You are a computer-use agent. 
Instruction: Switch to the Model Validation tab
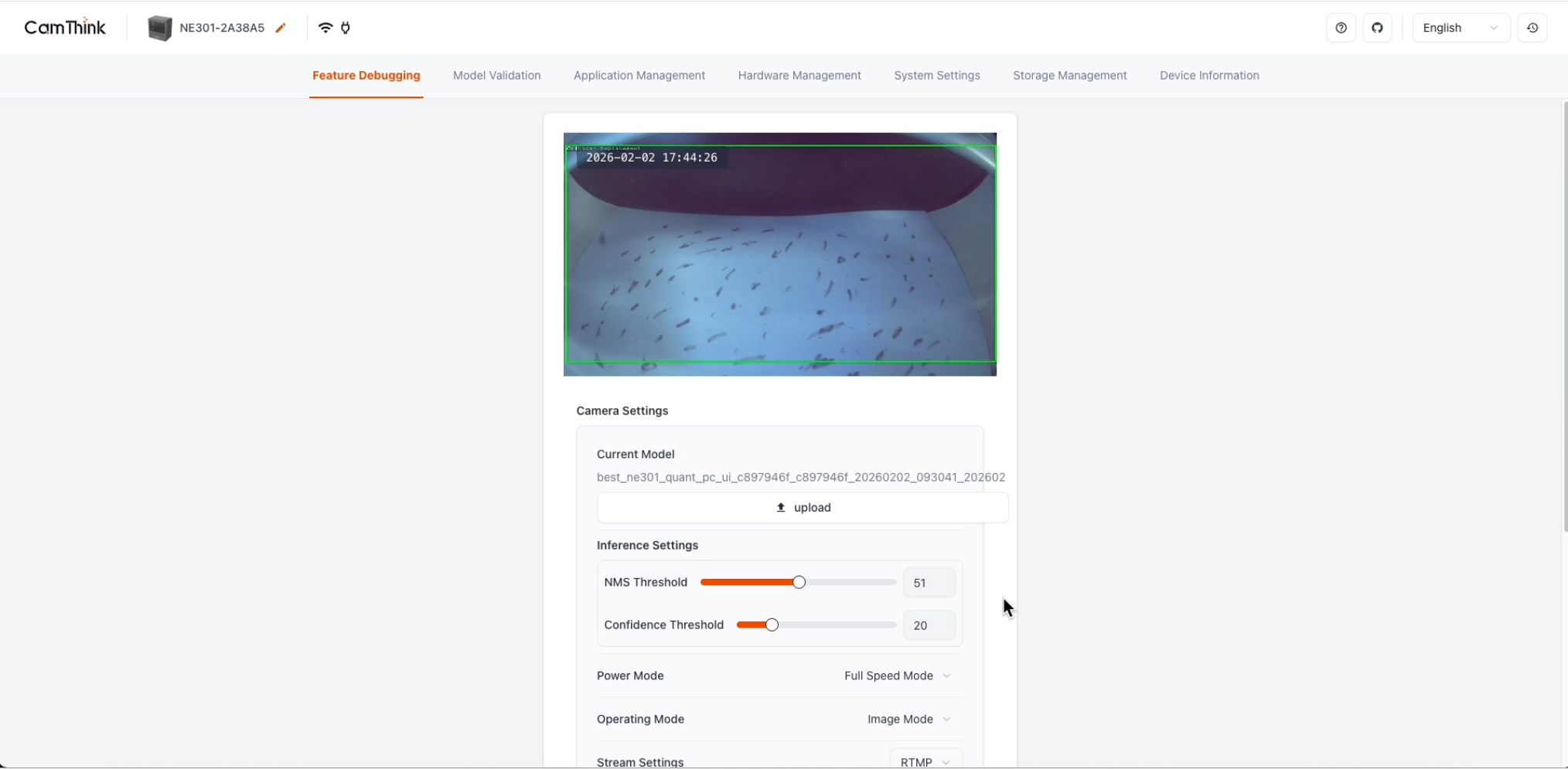coord(496,76)
